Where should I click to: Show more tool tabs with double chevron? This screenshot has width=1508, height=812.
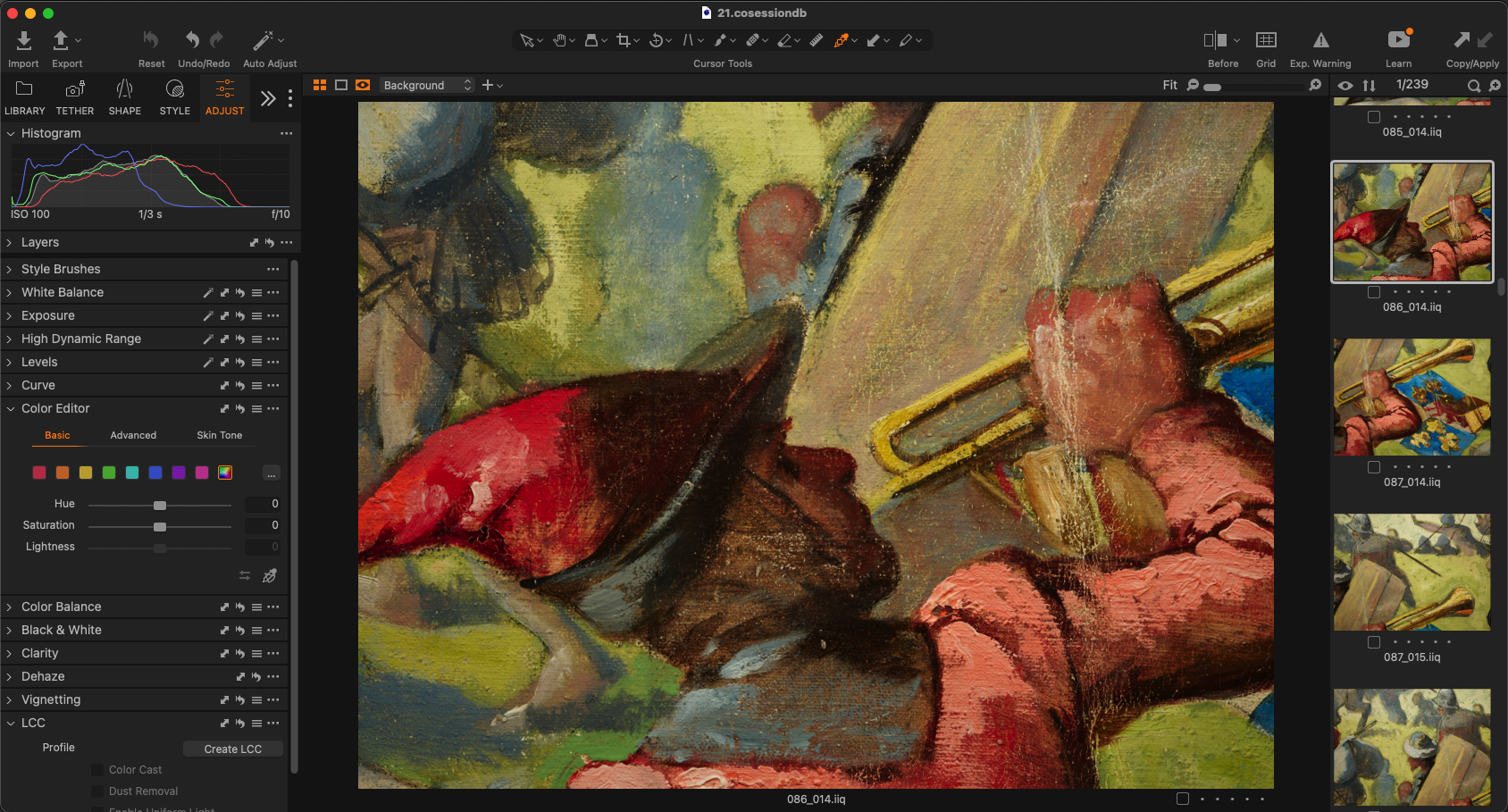pyautogui.click(x=268, y=98)
